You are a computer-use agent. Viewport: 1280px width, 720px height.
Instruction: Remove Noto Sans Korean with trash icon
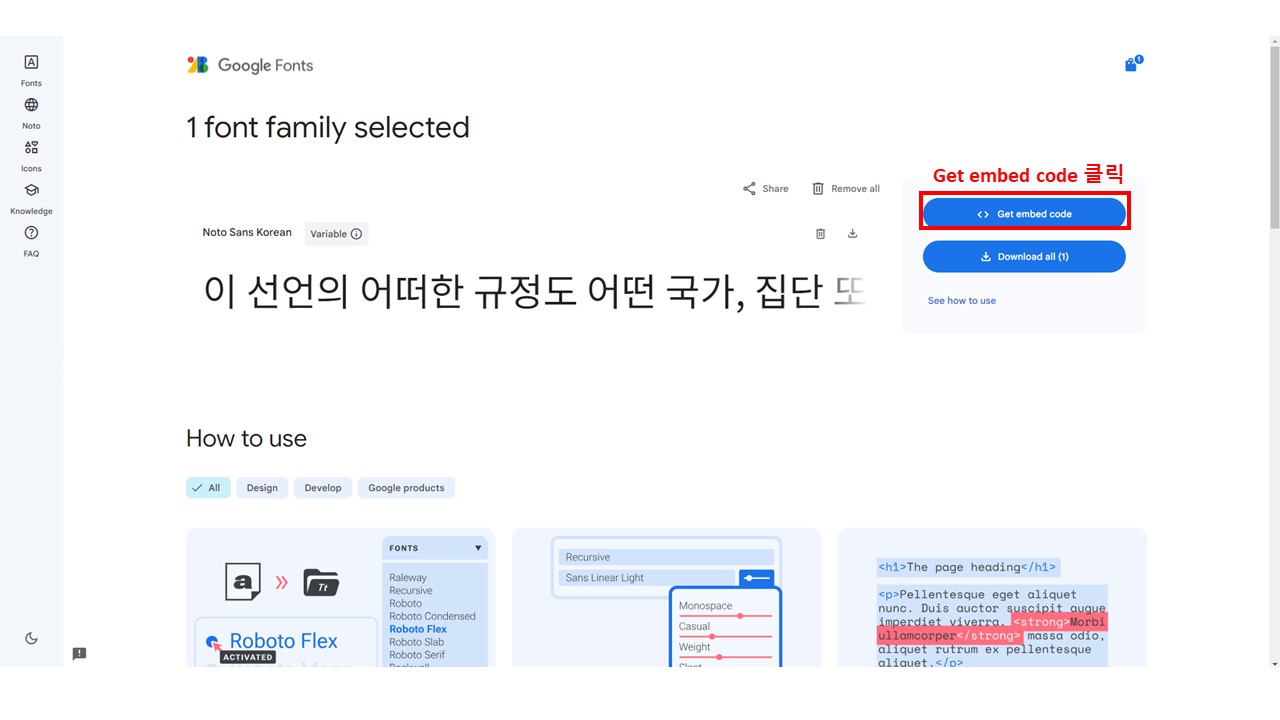pyautogui.click(x=820, y=233)
